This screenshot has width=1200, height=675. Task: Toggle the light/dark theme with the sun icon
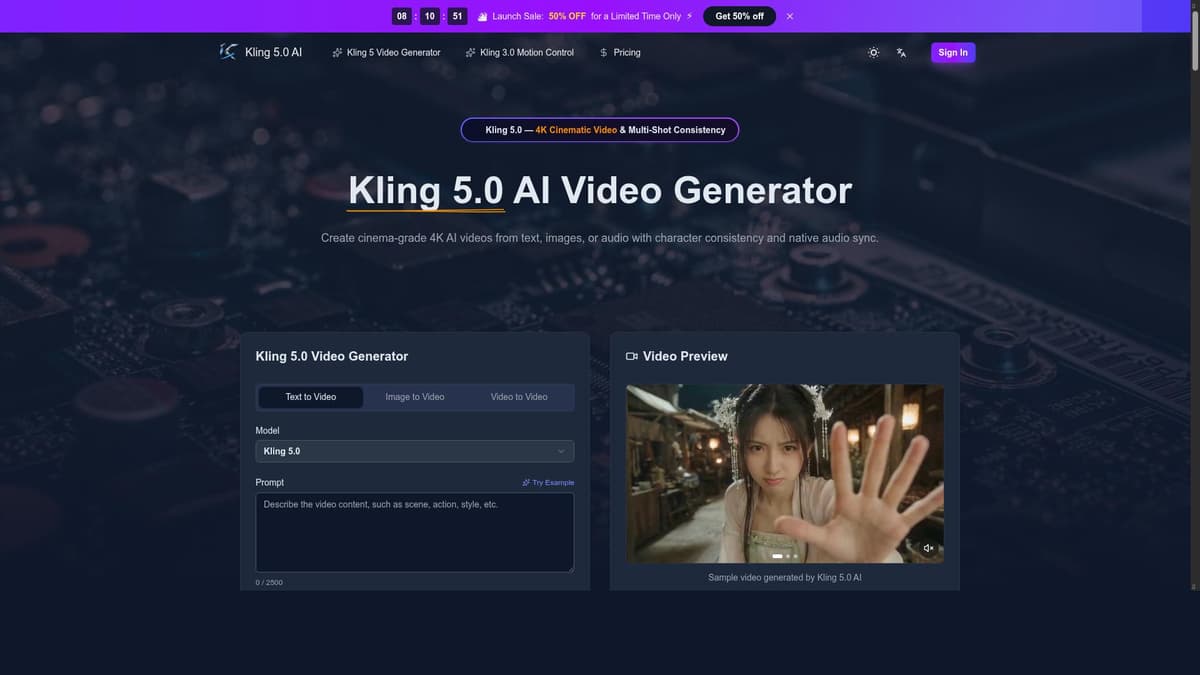click(x=872, y=51)
